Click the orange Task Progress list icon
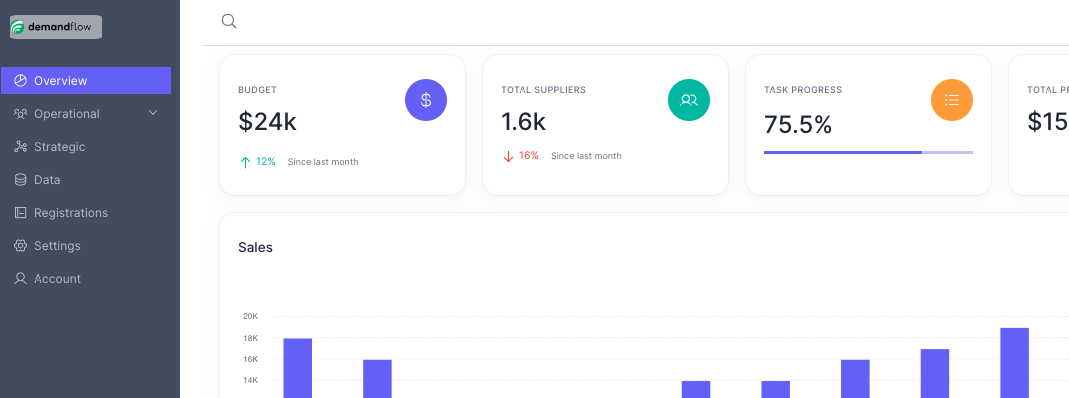This screenshot has height=398, width=1069. (952, 100)
